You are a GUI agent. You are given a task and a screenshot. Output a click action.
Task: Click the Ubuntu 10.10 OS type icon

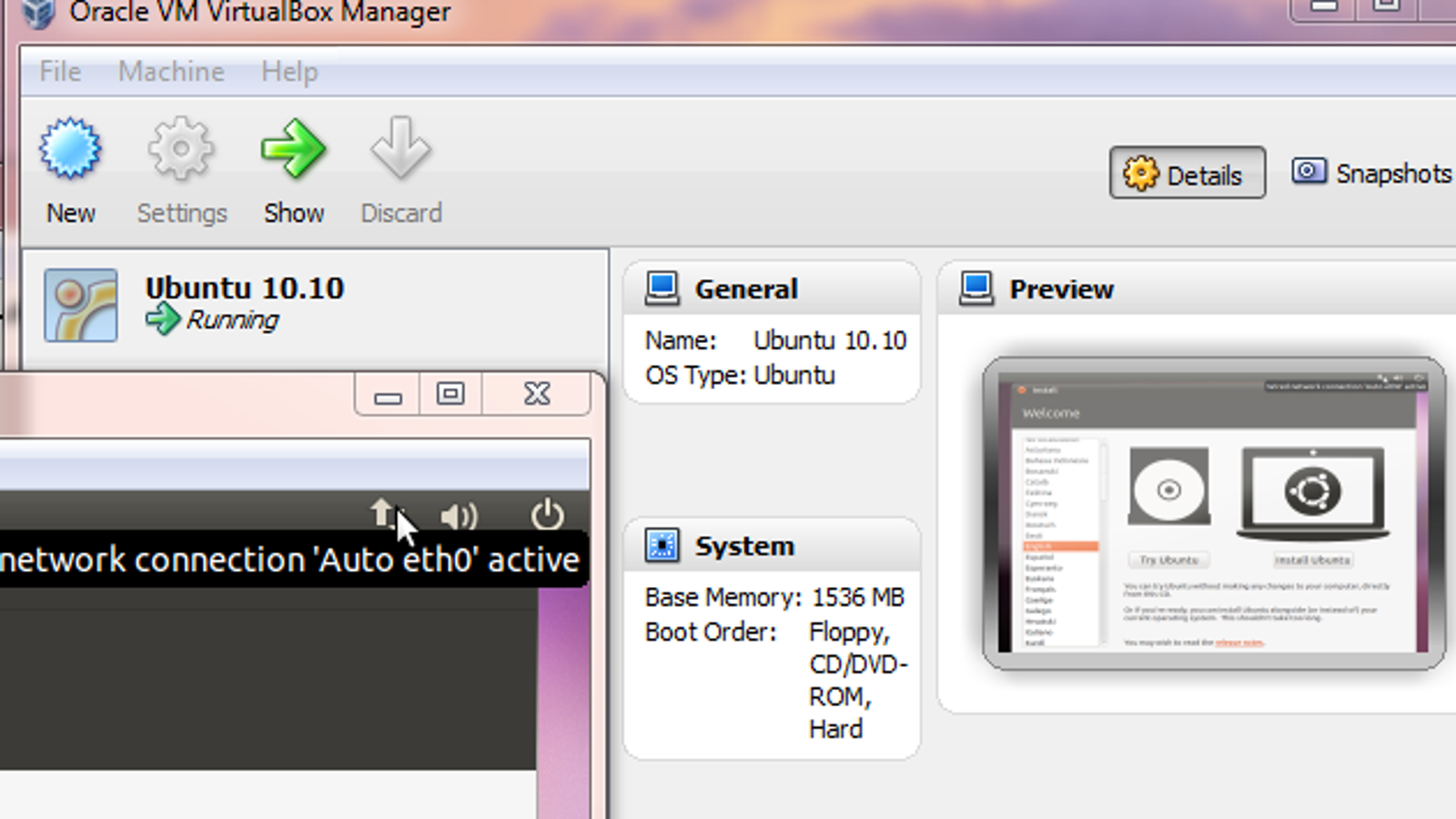(80, 305)
